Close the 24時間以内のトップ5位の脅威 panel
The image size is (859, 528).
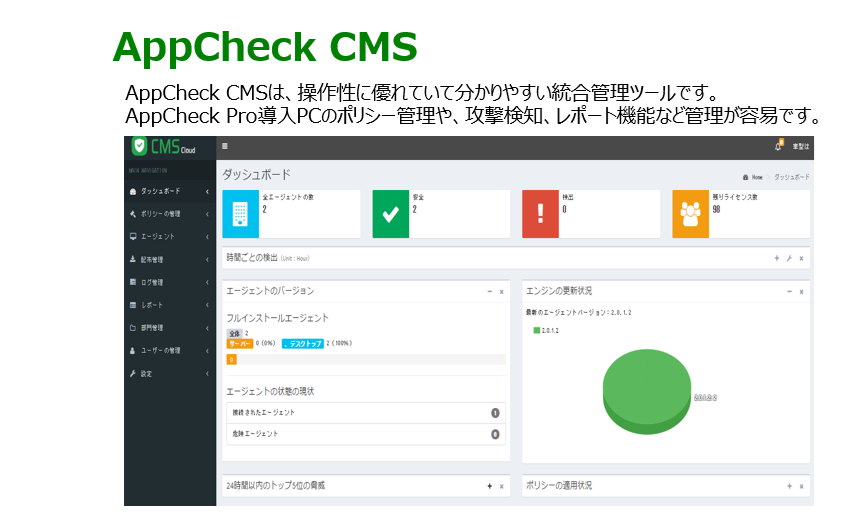point(501,486)
